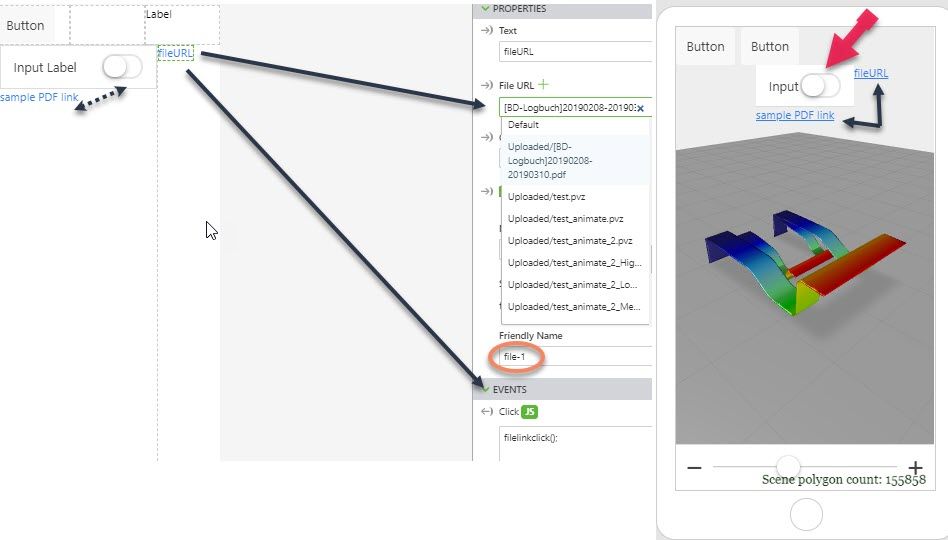This screenshot has width=948, height=540.
Task: Clear the File URL selection with the x
Action: coord(640,108)
